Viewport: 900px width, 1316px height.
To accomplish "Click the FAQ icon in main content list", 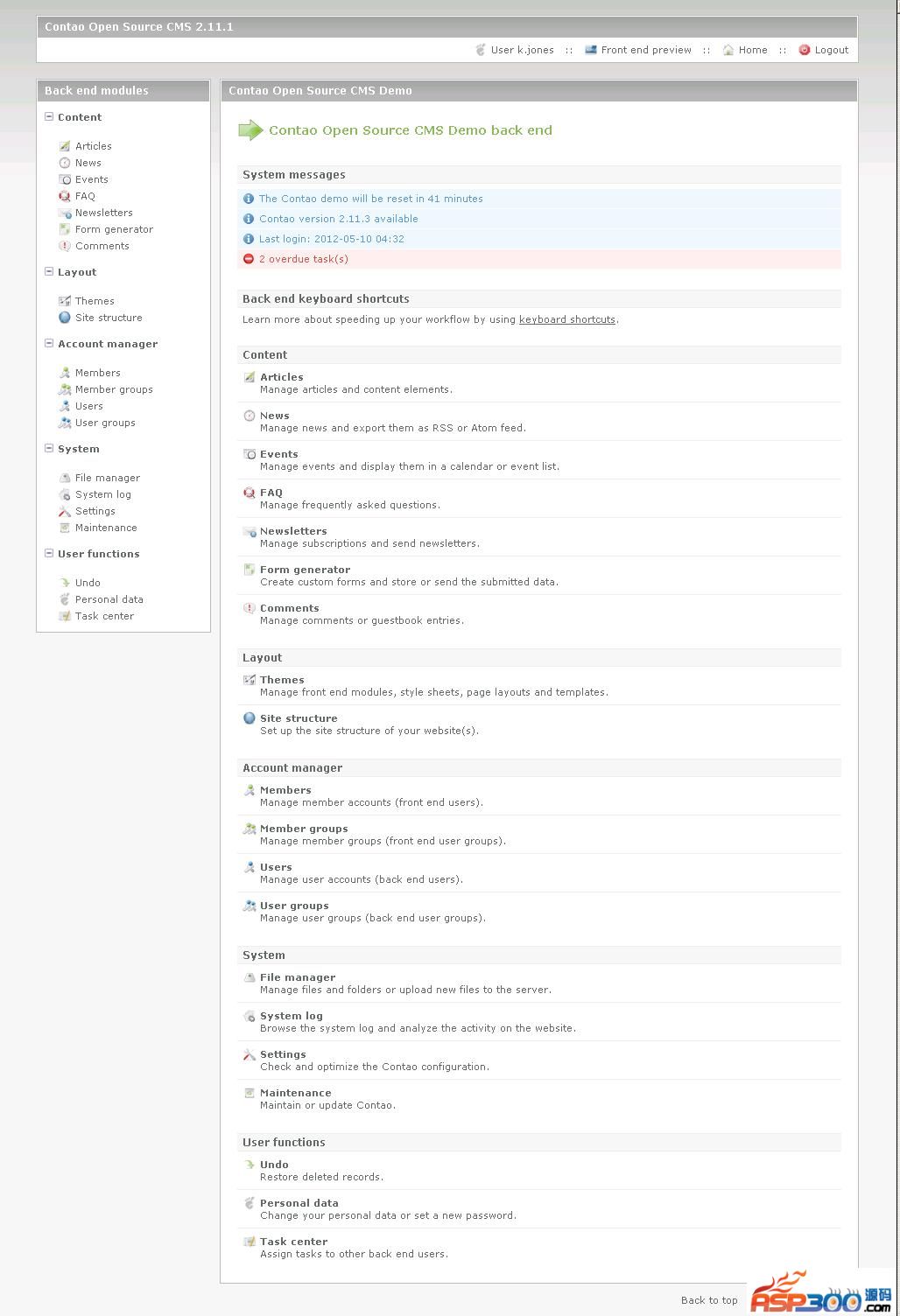I will coord(250,493).
